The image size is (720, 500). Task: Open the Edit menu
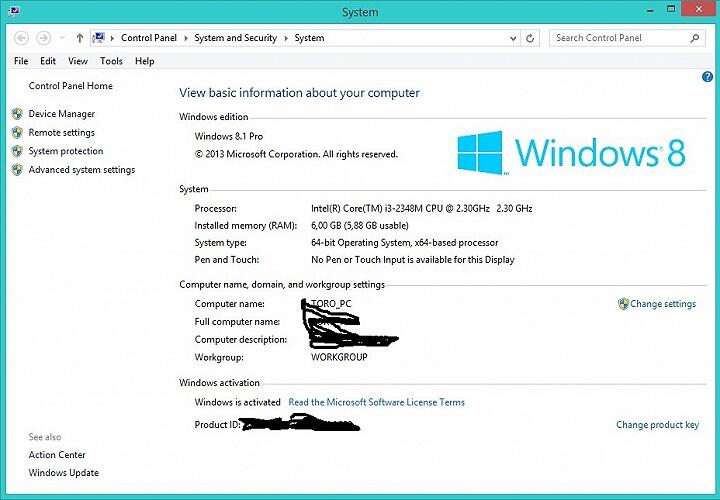(x=48, y=61)
